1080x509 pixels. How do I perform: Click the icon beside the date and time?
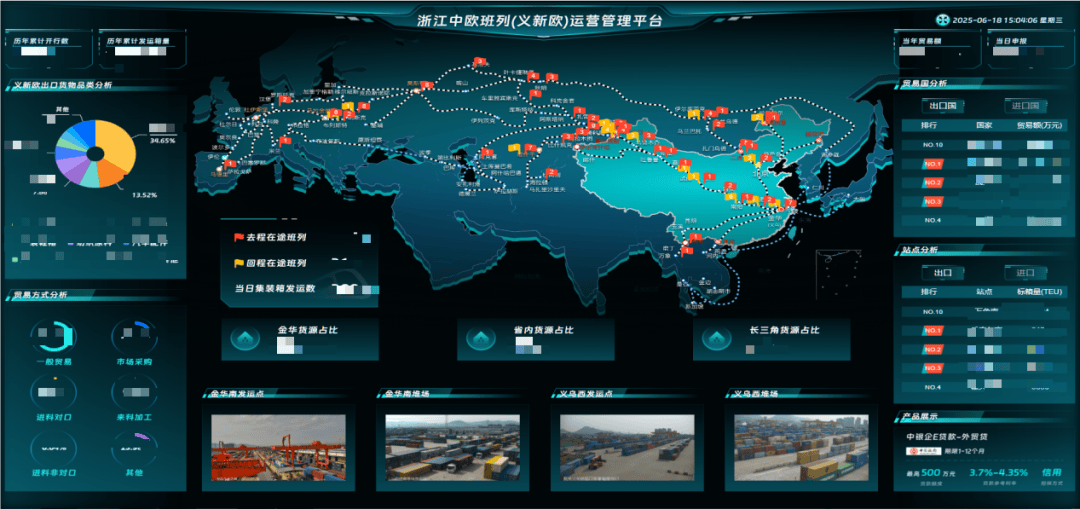point(942,19)
